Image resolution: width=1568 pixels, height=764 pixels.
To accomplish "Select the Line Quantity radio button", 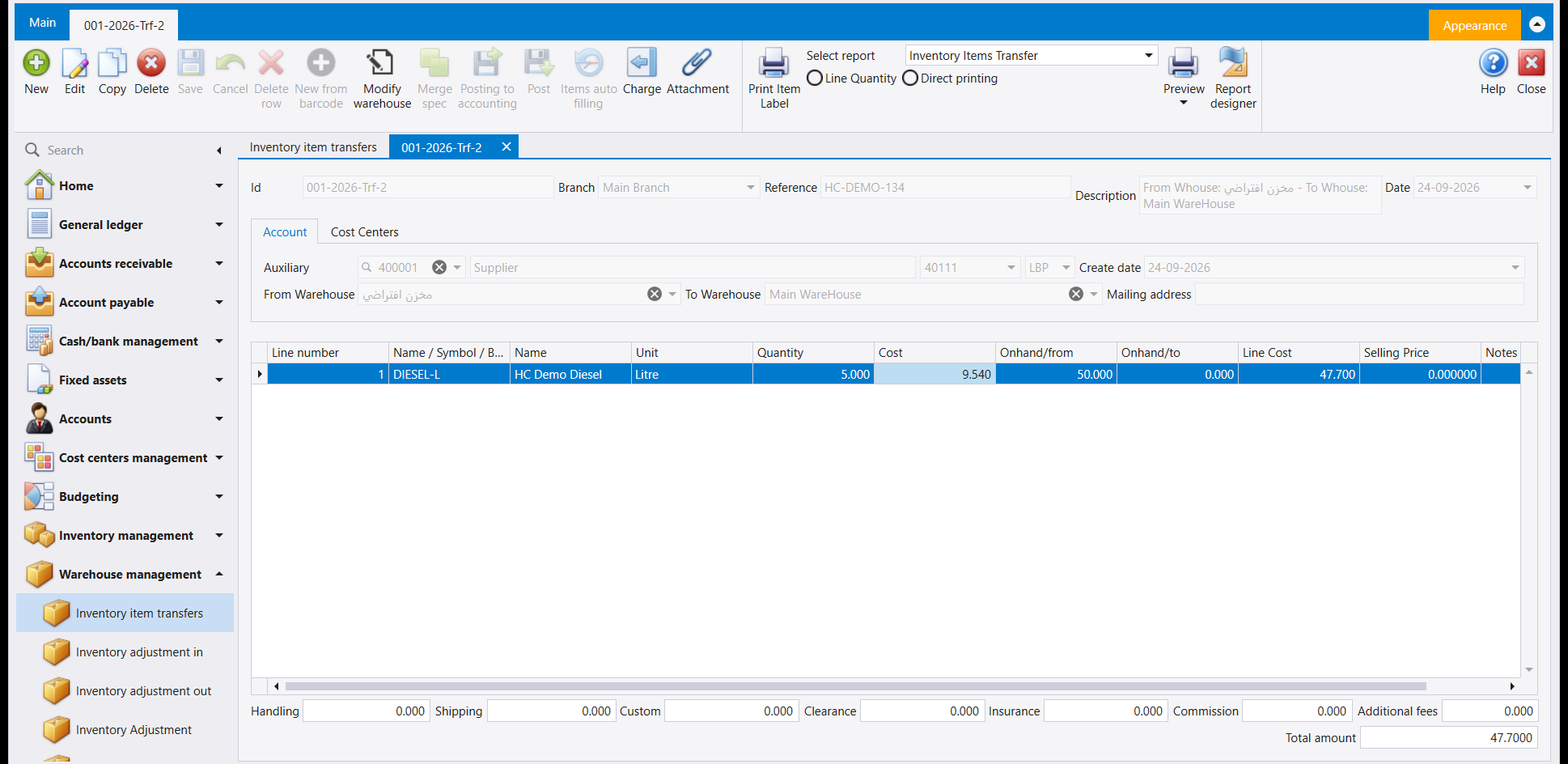I will point(815,78).
